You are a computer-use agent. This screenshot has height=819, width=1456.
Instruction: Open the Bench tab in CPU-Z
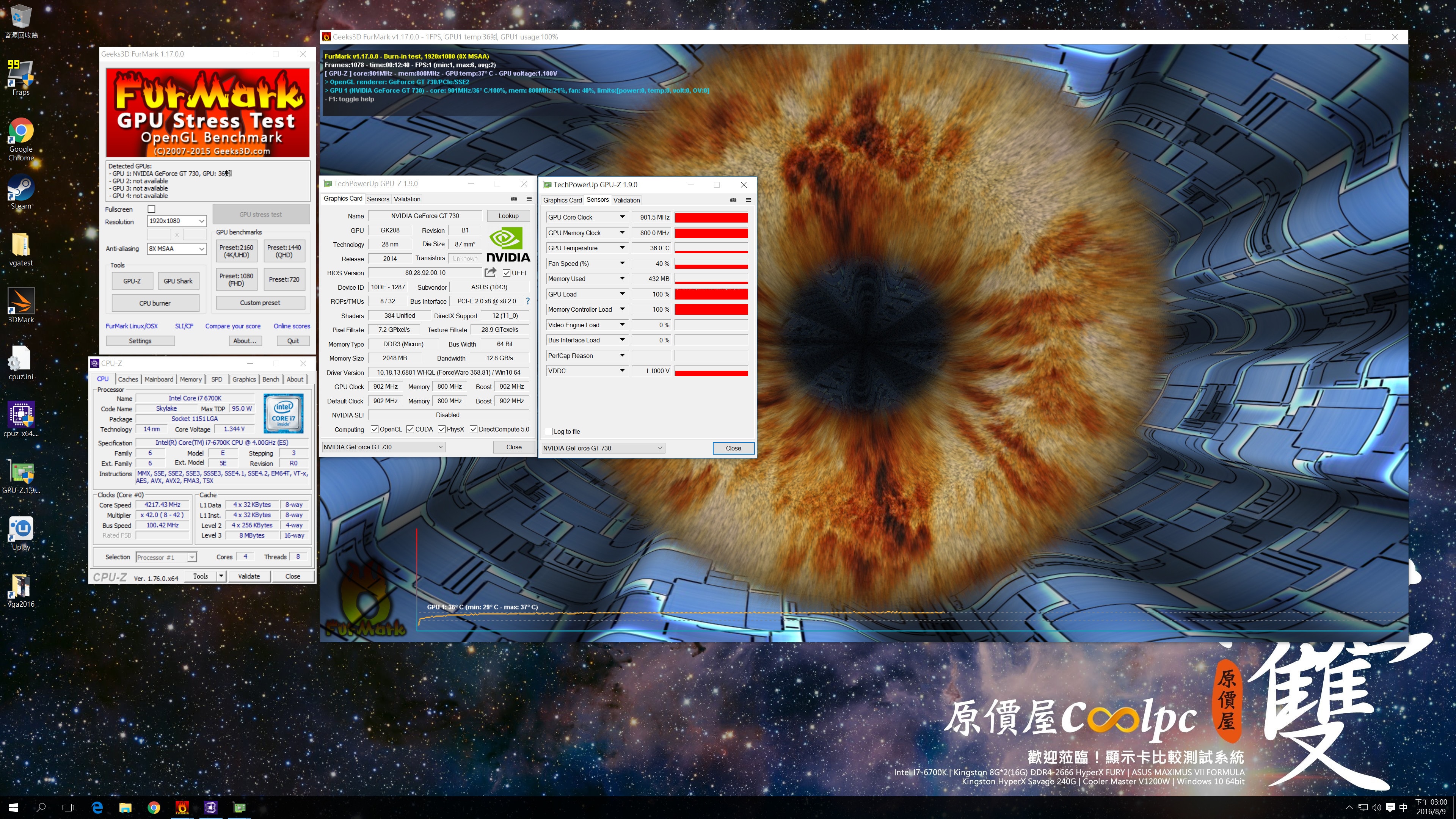point(271,379)
